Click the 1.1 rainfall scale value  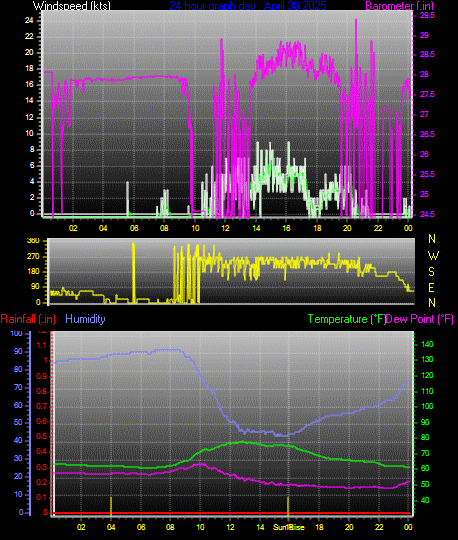(41, 345)
